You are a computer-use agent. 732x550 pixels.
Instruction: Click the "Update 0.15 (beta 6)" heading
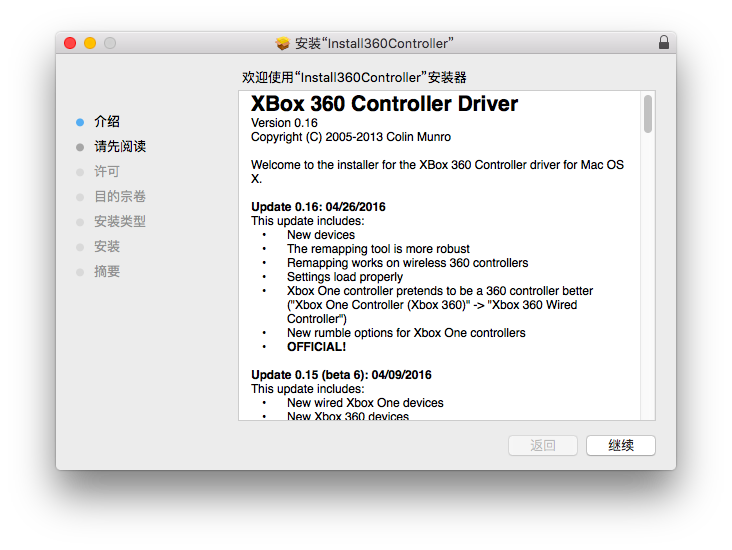click(341, 375)
